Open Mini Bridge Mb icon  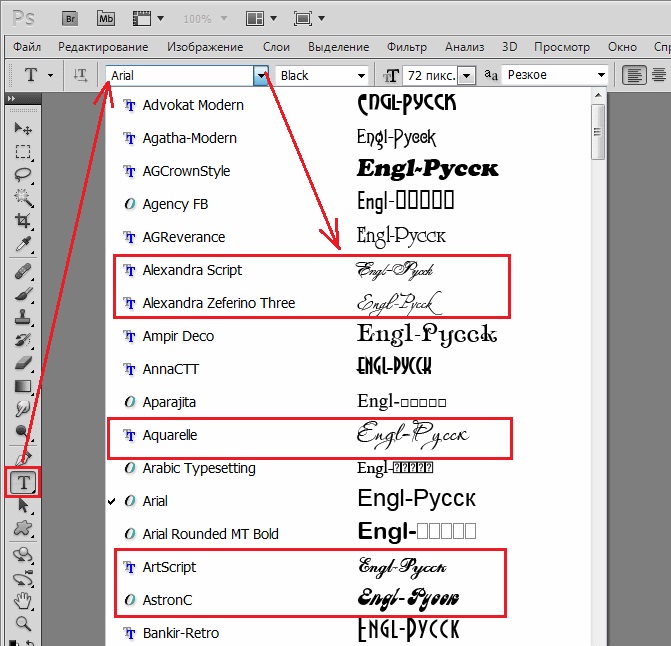click(x=106, y=19)
